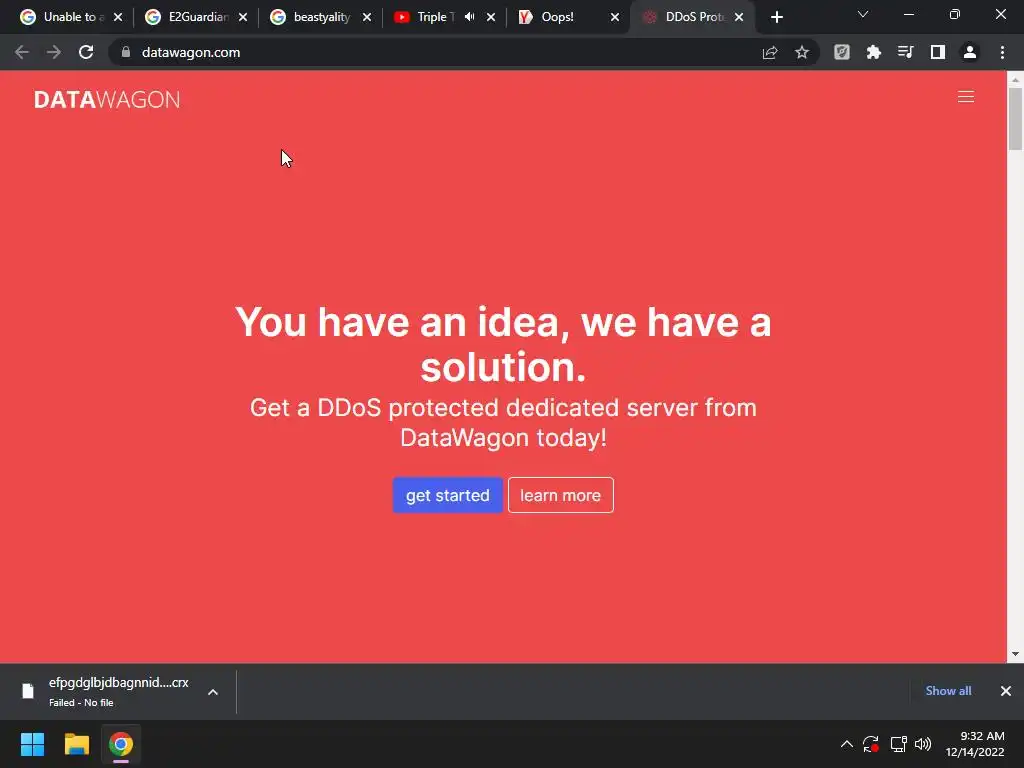Viewport: 1024px width, 768px height.
Task: Close the beastyality tab
Action: click(367, 18)
